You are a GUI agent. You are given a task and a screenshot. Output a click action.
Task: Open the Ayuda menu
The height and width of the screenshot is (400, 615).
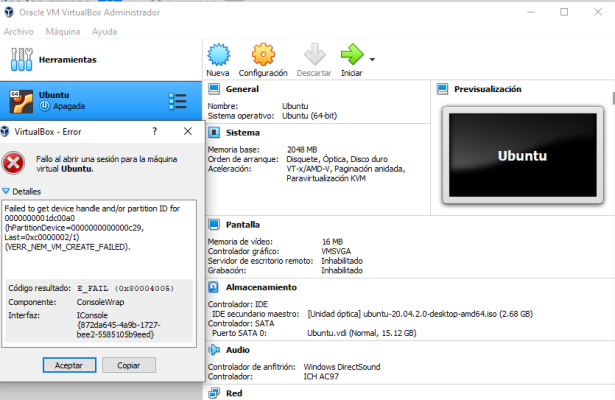(104, 31)
